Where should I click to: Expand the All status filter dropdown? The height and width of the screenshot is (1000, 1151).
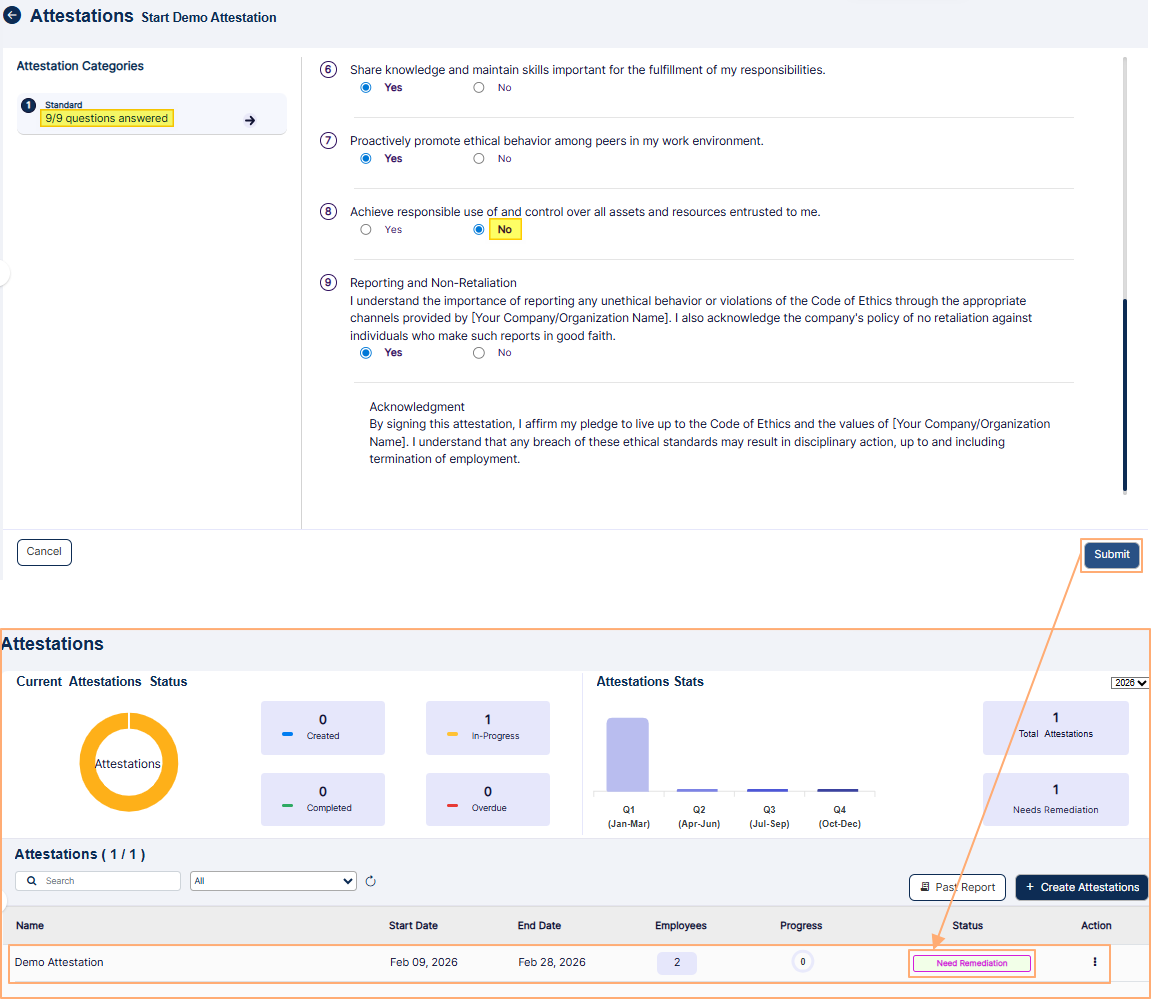tap(273, 881)
